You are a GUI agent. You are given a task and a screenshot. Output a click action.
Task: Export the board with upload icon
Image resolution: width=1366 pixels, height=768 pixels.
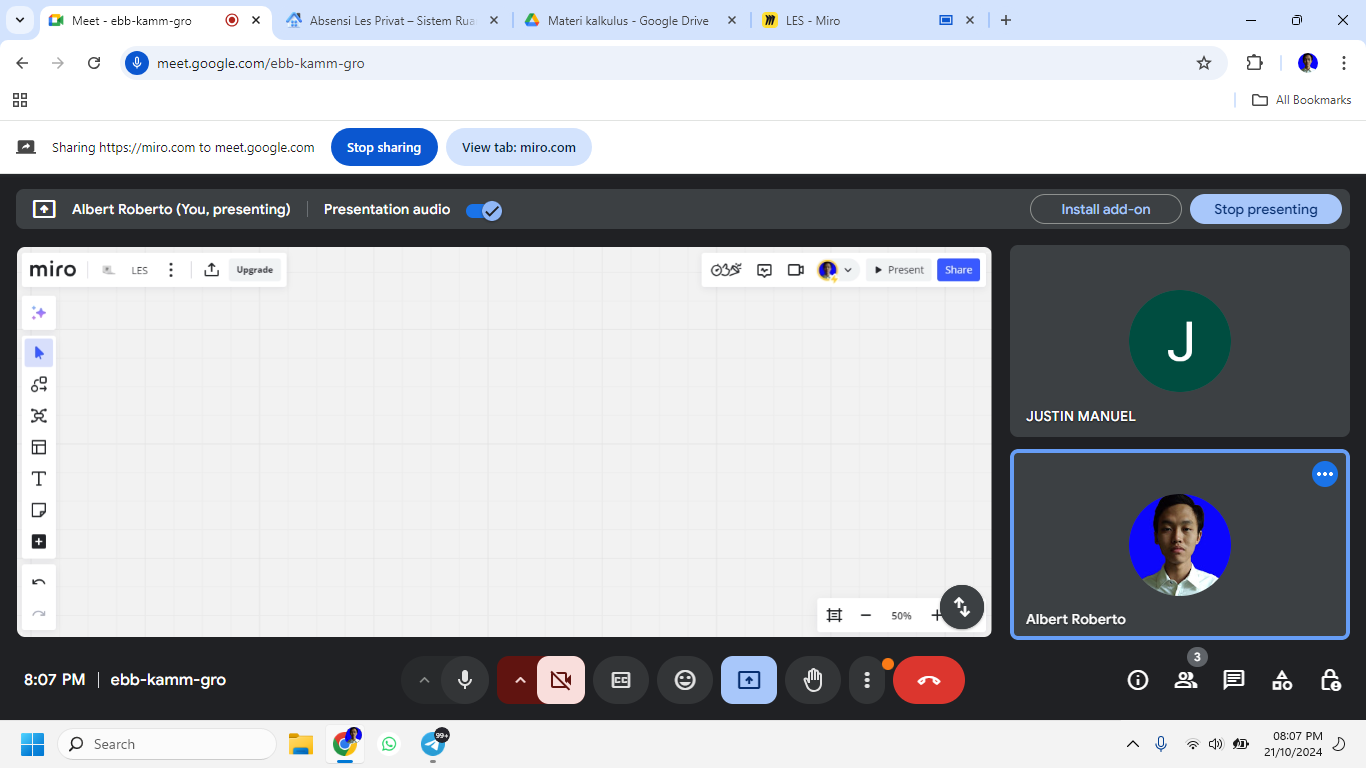211,270
